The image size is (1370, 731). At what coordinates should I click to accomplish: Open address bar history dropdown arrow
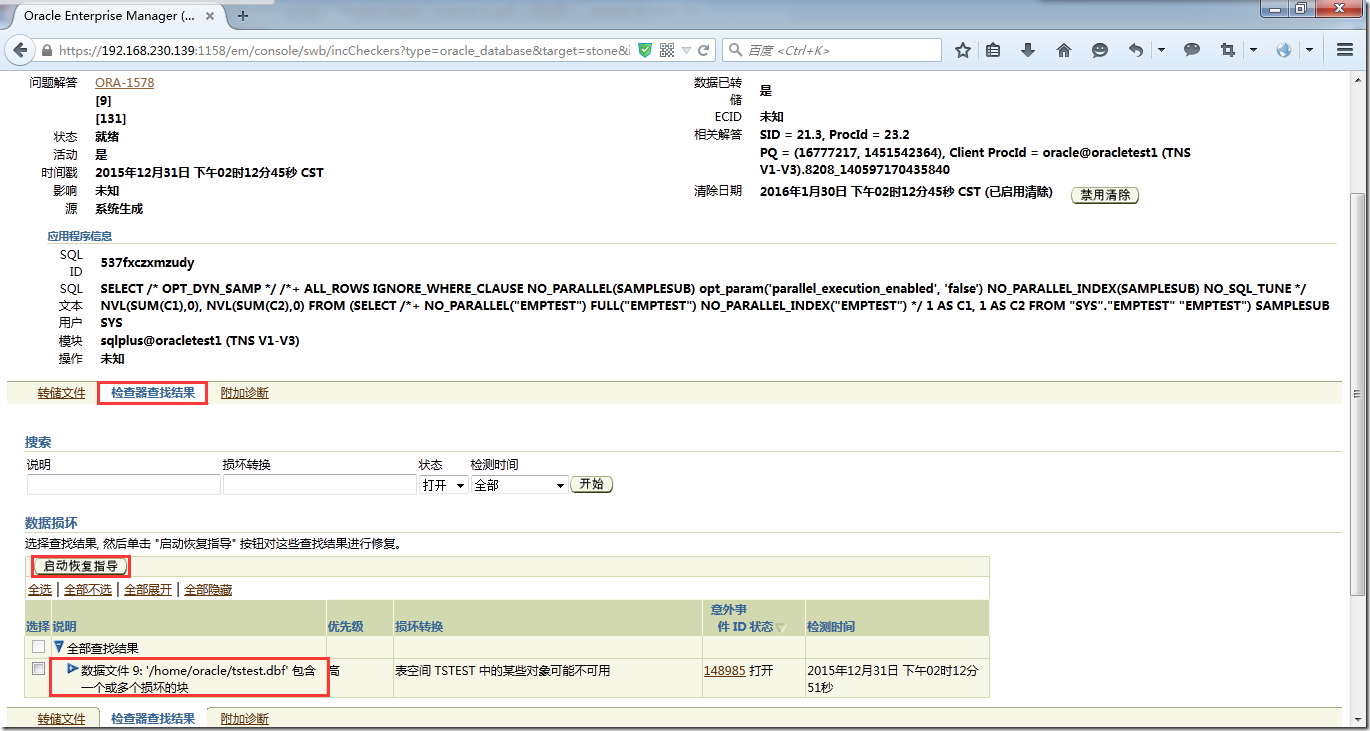click(x=688, y=50)
